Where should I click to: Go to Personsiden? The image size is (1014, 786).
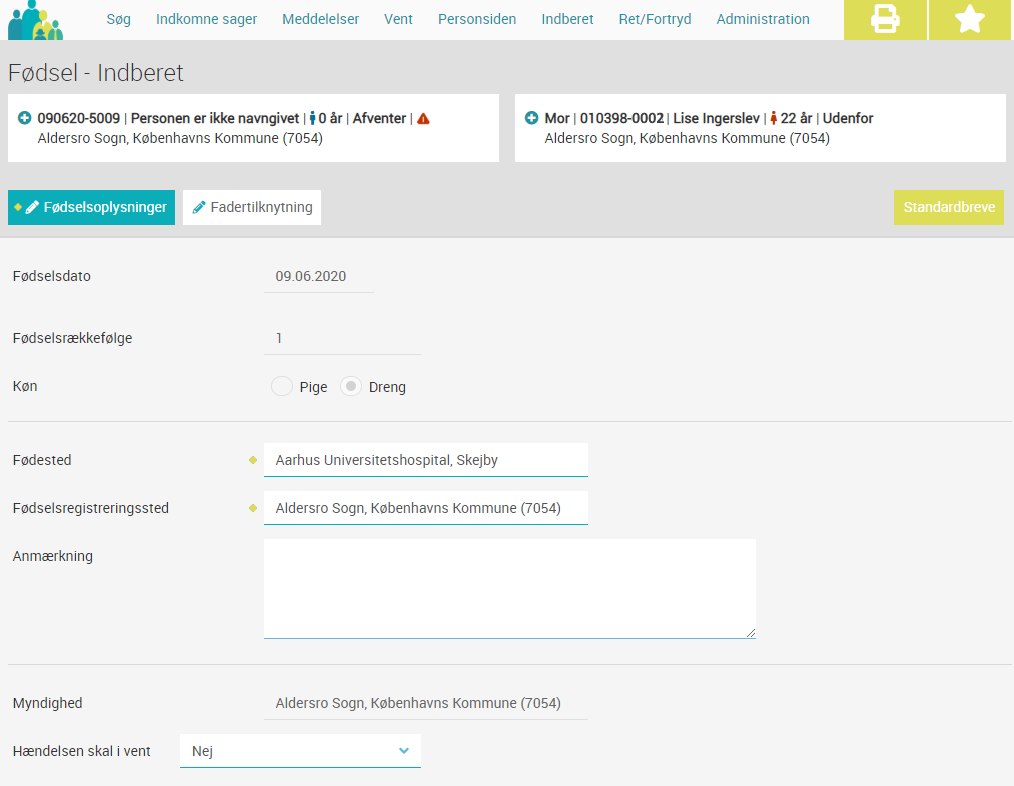pyautogui.click(x=477, y=19)
